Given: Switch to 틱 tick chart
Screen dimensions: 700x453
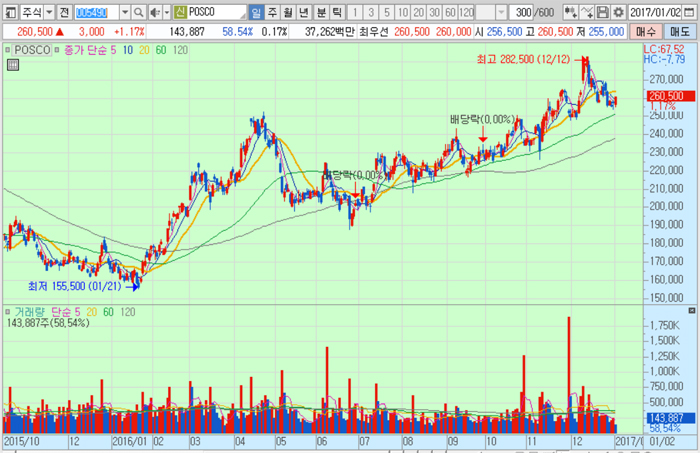Looking at the screenshot, I should coord(337,12).
